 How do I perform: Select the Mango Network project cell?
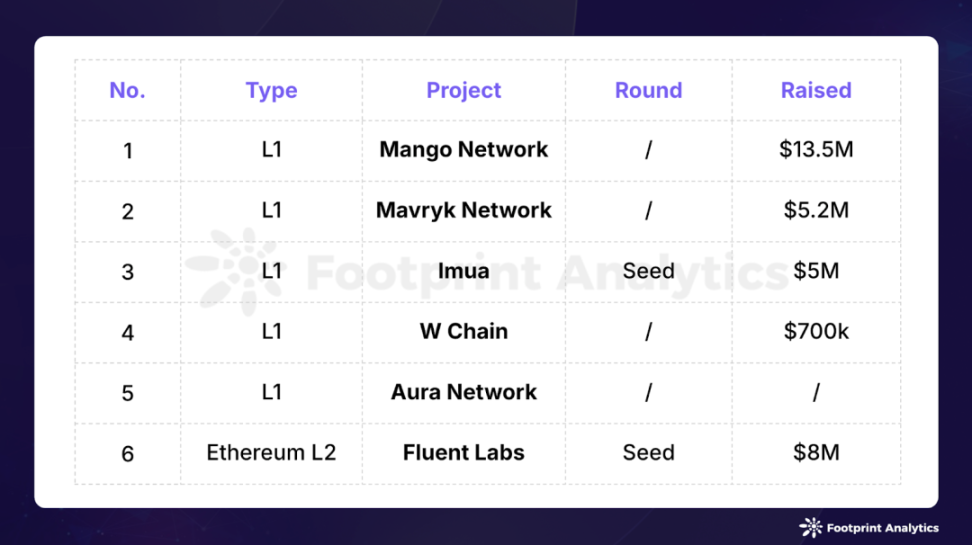tap(464, 149)
